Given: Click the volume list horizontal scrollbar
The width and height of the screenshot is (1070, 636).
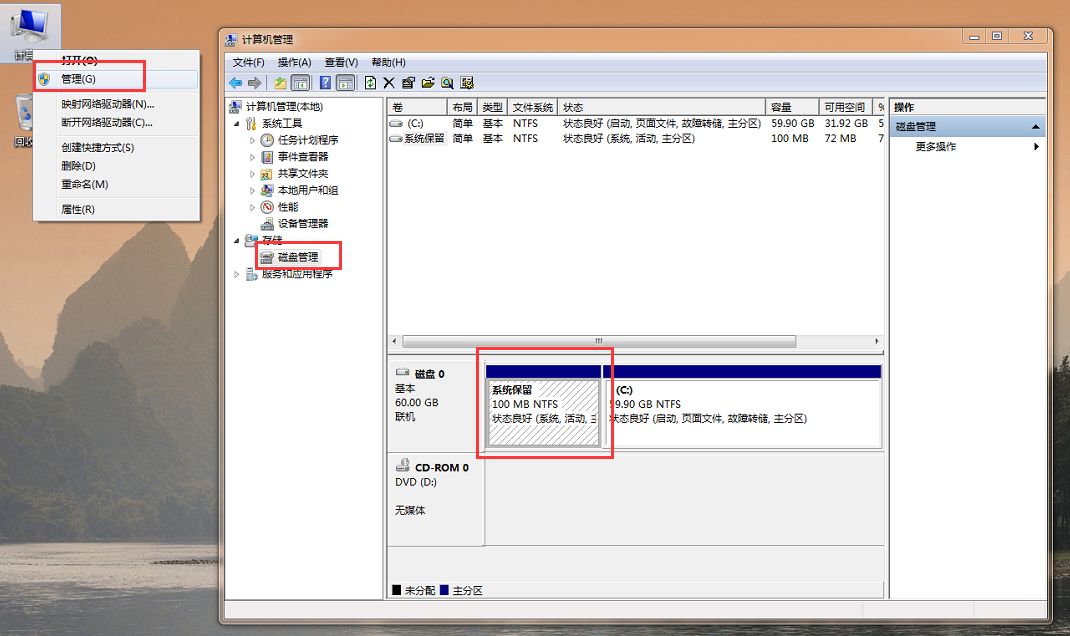Looking at the screenshot, I should click(x=600, y=341).
